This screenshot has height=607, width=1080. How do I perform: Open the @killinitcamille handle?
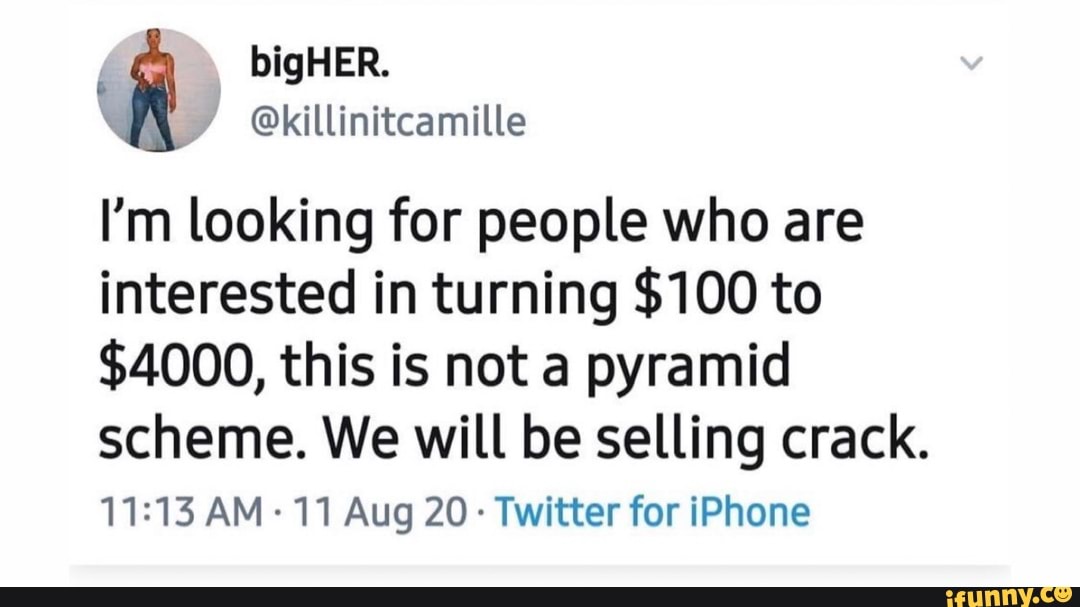click(388, 122)
